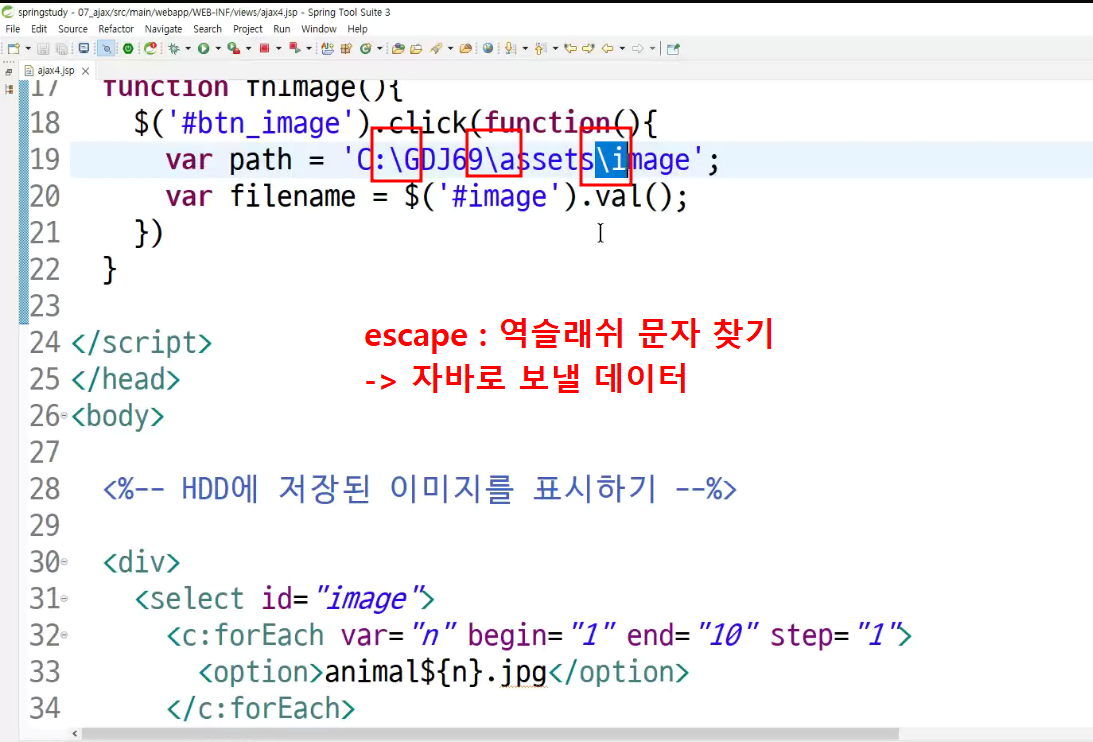The width and height of the screenshot is (1093, 742).
Task: Open the terminal monitor icon in the toolbar
Action: tap(84, 48)
